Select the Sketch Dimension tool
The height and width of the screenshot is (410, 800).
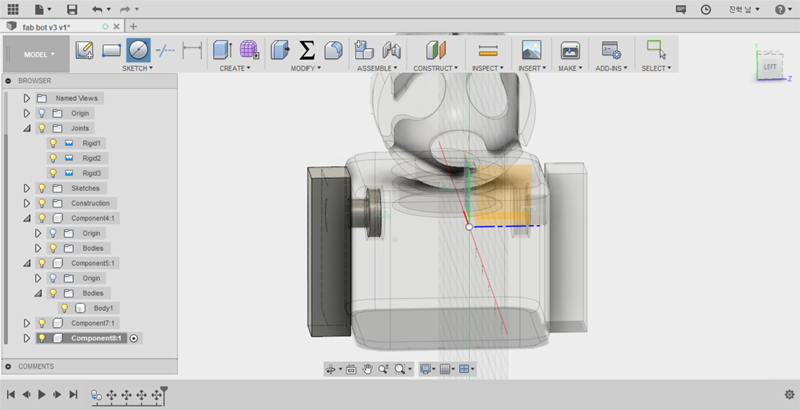pos(192,50)
